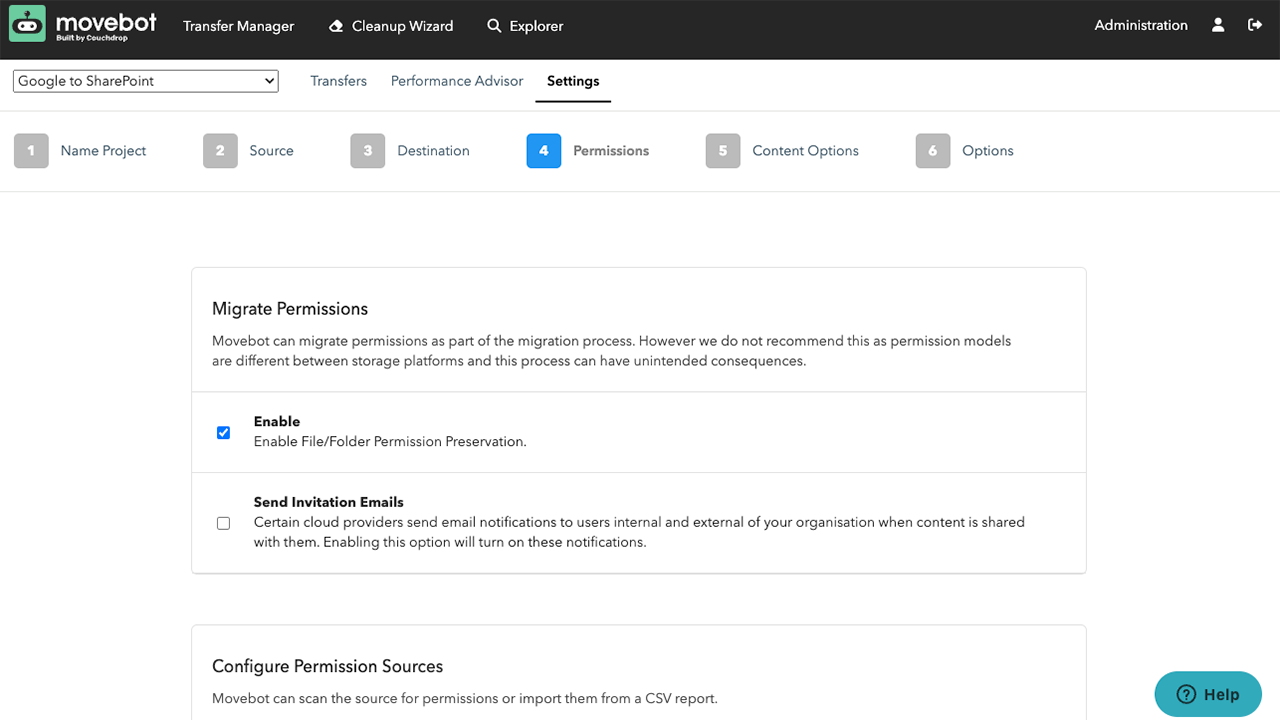Disable the Enable permission preservation checkbox

tap(223, 432)
